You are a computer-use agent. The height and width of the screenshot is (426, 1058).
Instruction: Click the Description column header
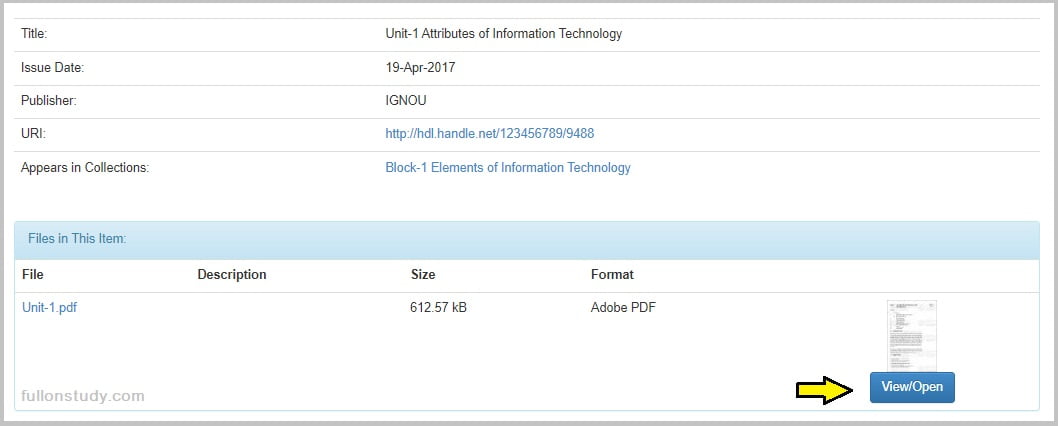[x=231, y=274]
